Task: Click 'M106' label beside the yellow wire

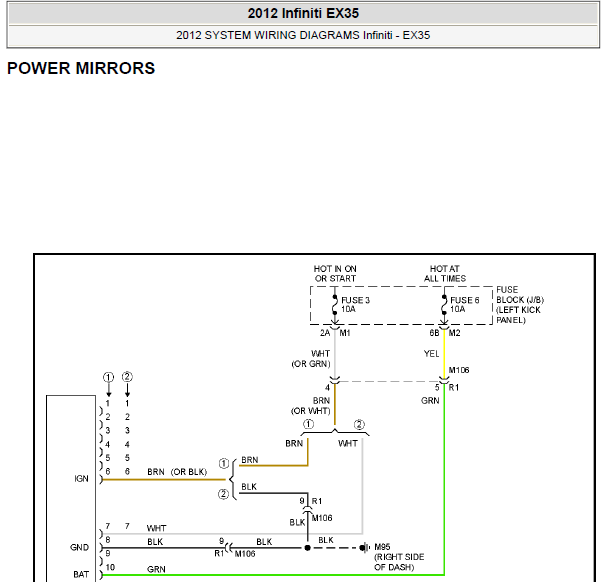Action: (459, 370)
